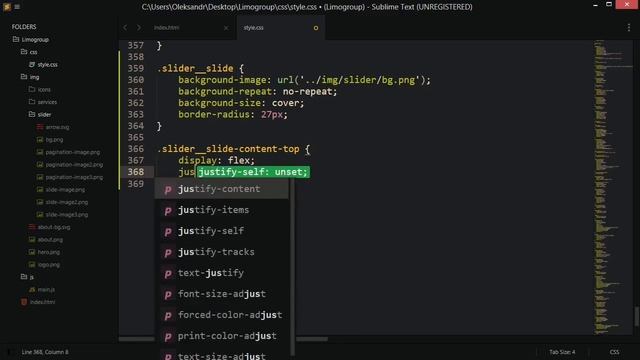Open the tab bar three-dot options menu
The width and height of the screenshot is (640, 360).
pos(629,27)
